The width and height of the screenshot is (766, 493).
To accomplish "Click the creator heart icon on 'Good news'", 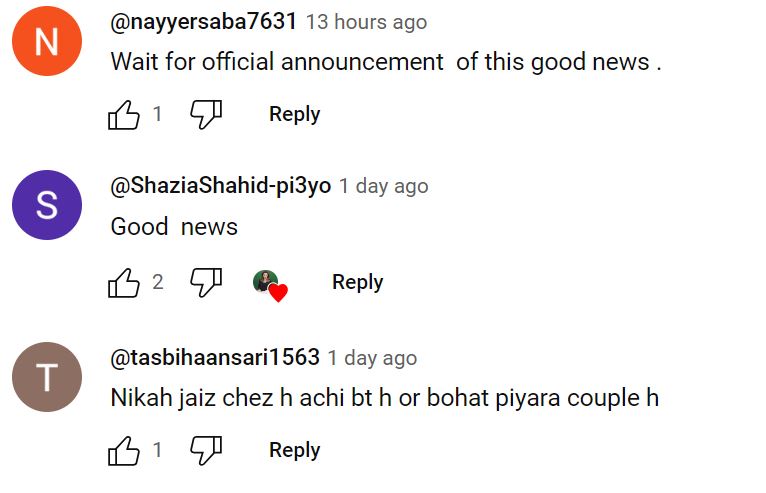I will tap(270, 286).
